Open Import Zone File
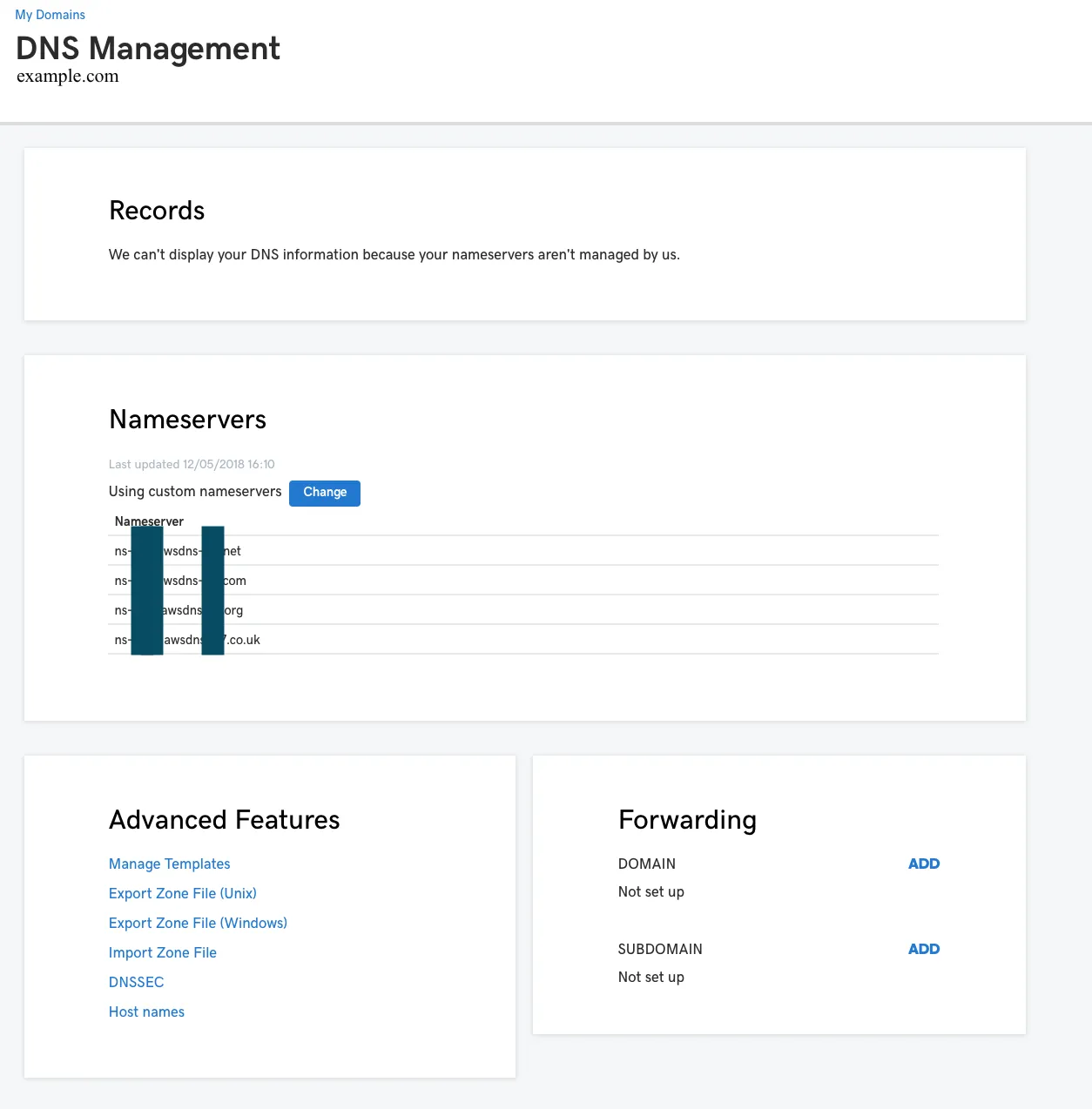The image size is (1092, 1109). point(163,952)
